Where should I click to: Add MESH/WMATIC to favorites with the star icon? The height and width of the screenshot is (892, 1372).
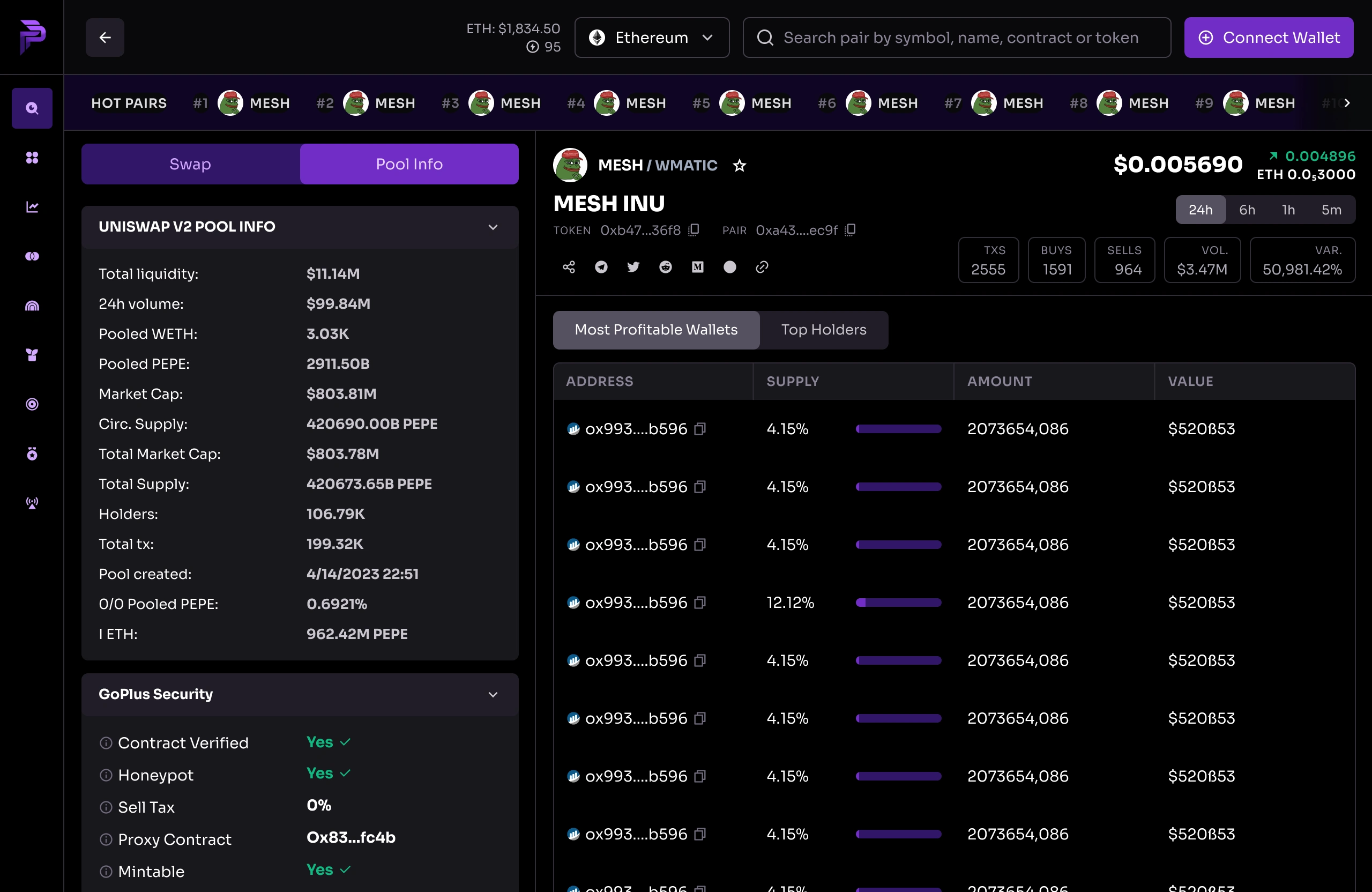[x=740, y=166]
